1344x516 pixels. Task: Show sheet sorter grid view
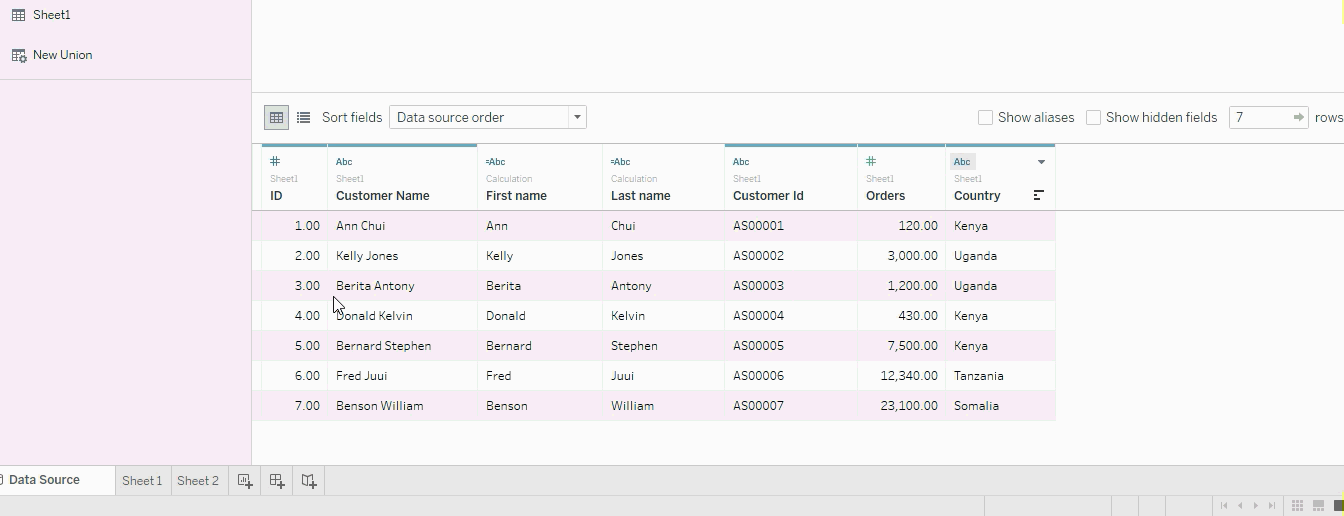pos(1297,506)
